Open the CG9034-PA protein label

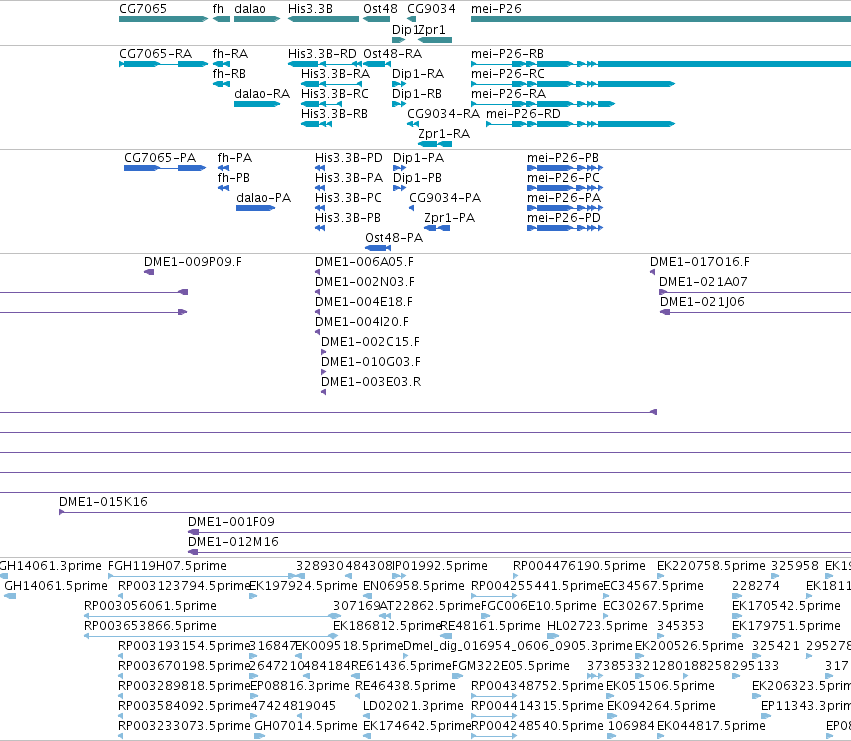click(444, 198)
